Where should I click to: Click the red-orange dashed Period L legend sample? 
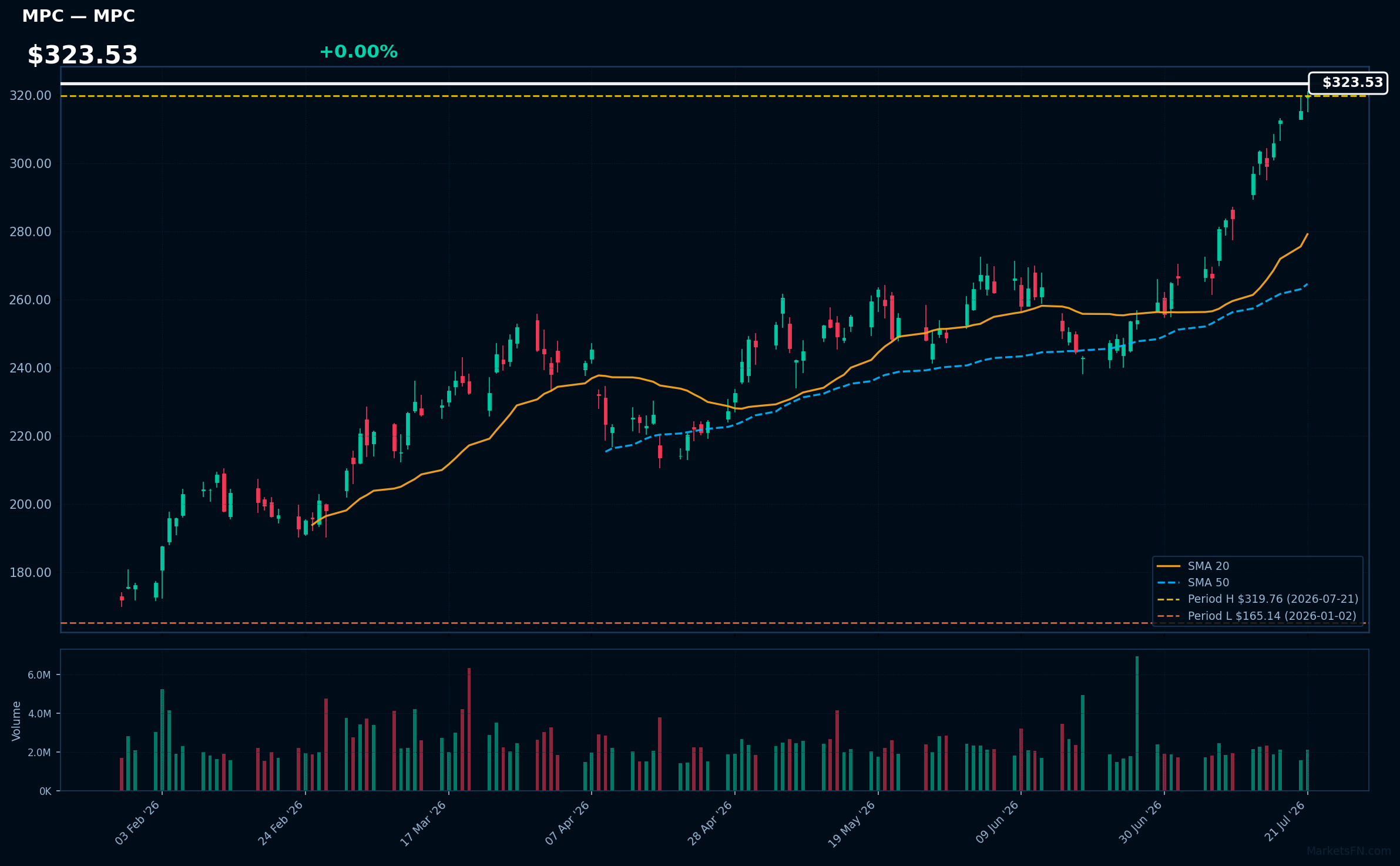point(1169,616)
